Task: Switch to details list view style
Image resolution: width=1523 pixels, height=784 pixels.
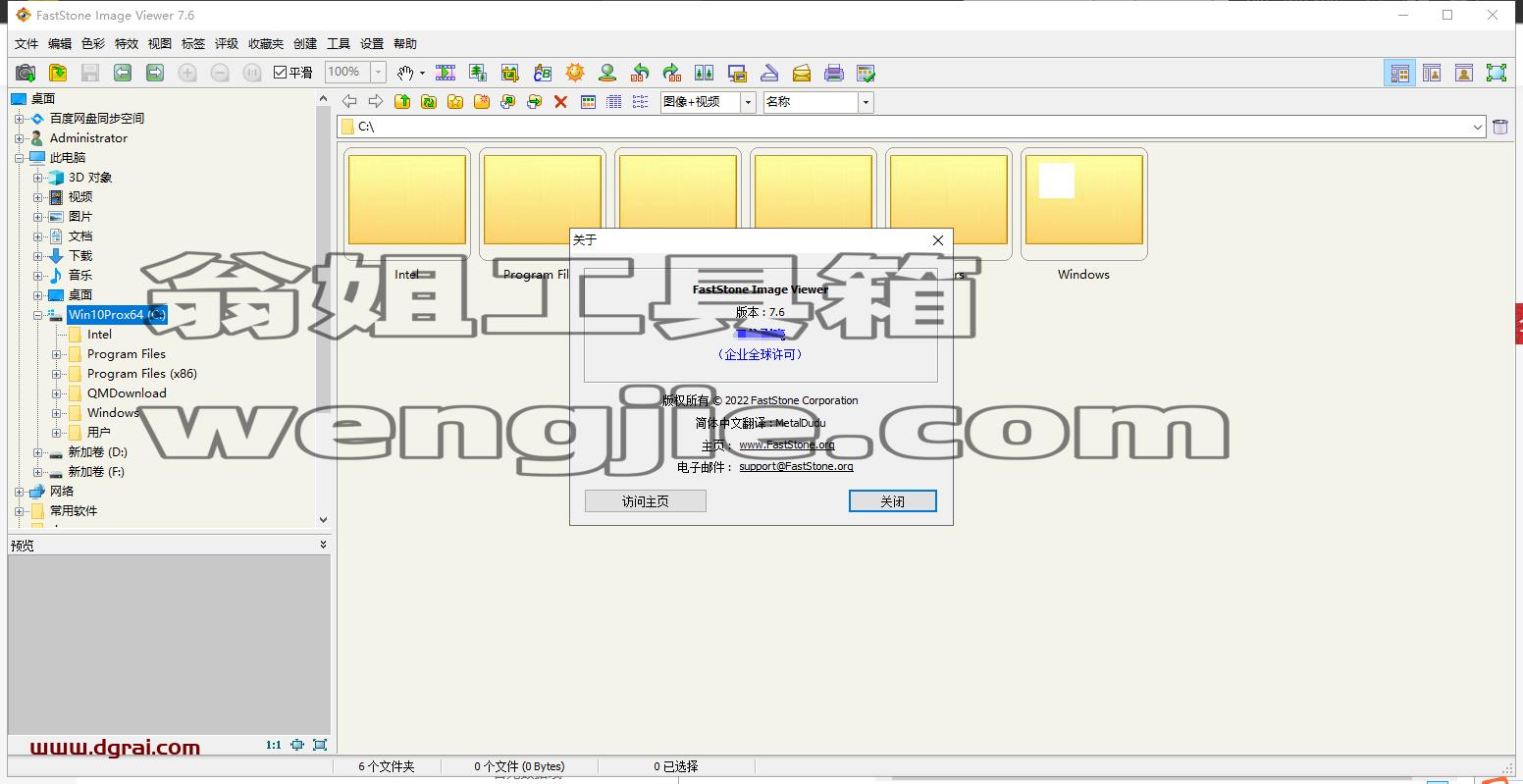Action: click(x=614, y=102)
